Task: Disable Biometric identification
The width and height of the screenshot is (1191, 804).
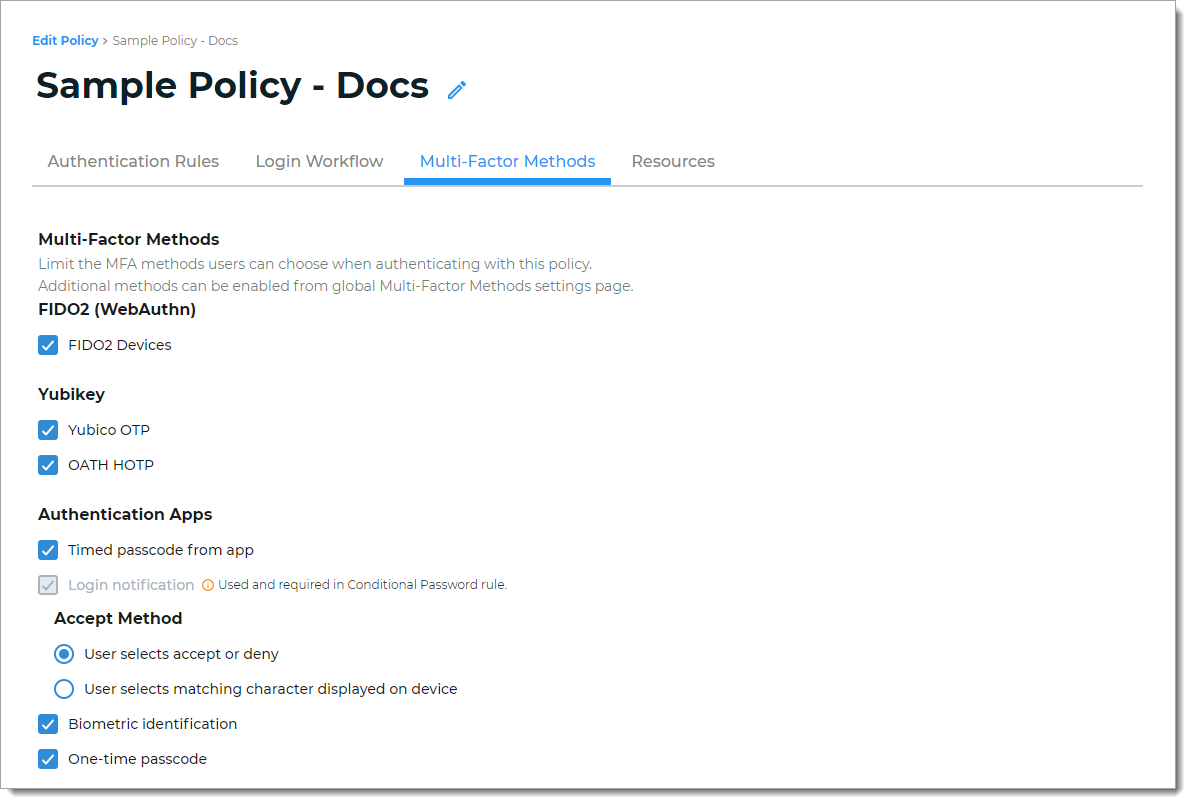Action: coord(47,723)
